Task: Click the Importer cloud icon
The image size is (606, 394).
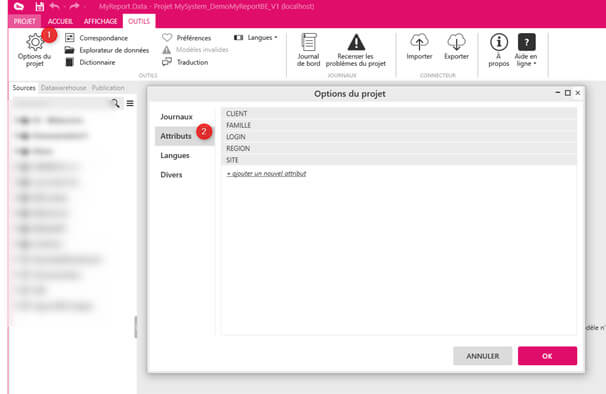Action: coord(419,42)
